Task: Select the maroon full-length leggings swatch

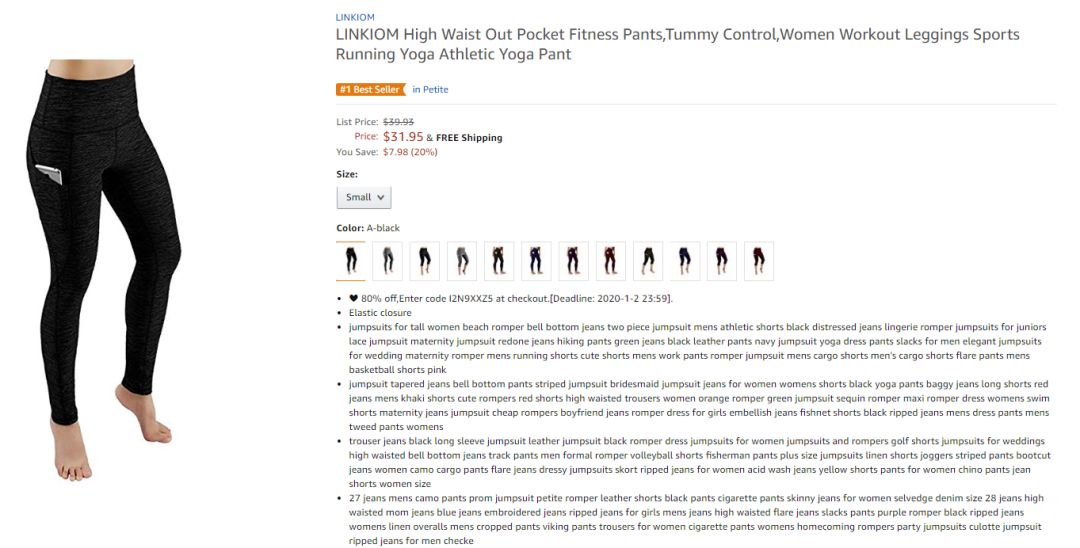Action: [x=610, y=261]
